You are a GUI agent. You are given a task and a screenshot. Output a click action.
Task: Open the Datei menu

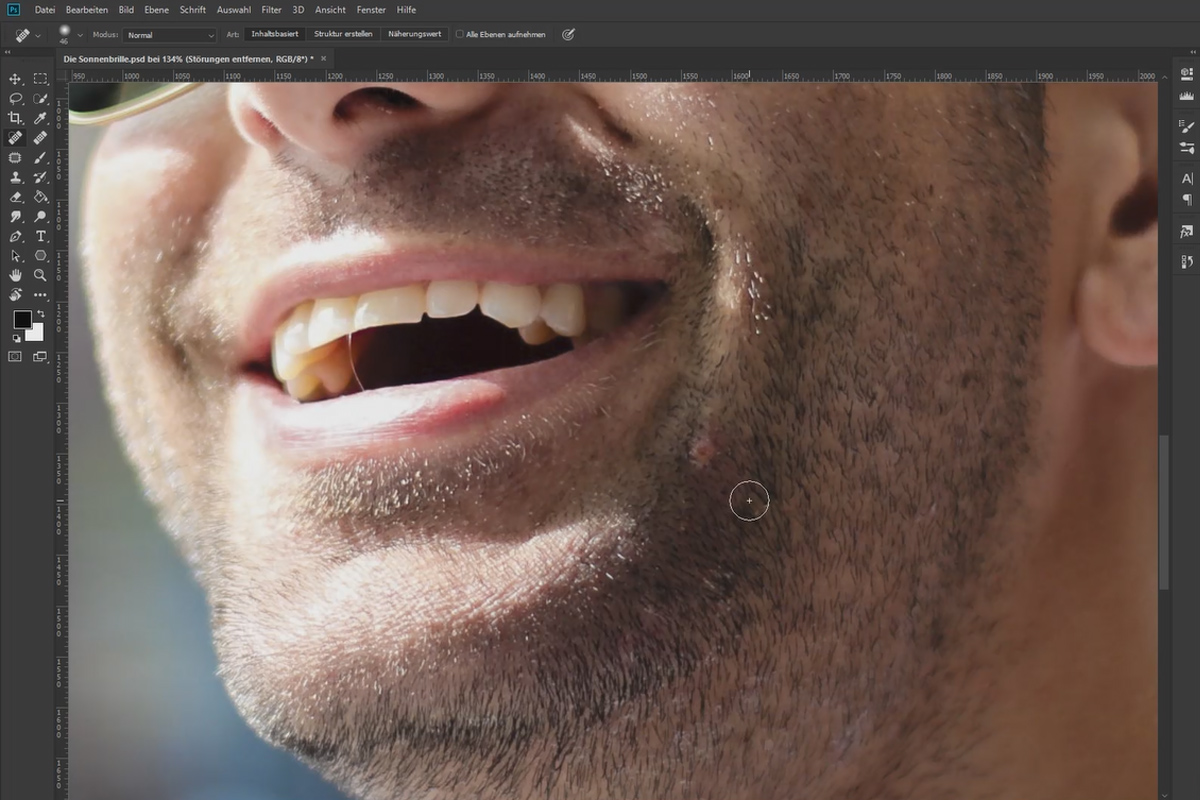44,10
